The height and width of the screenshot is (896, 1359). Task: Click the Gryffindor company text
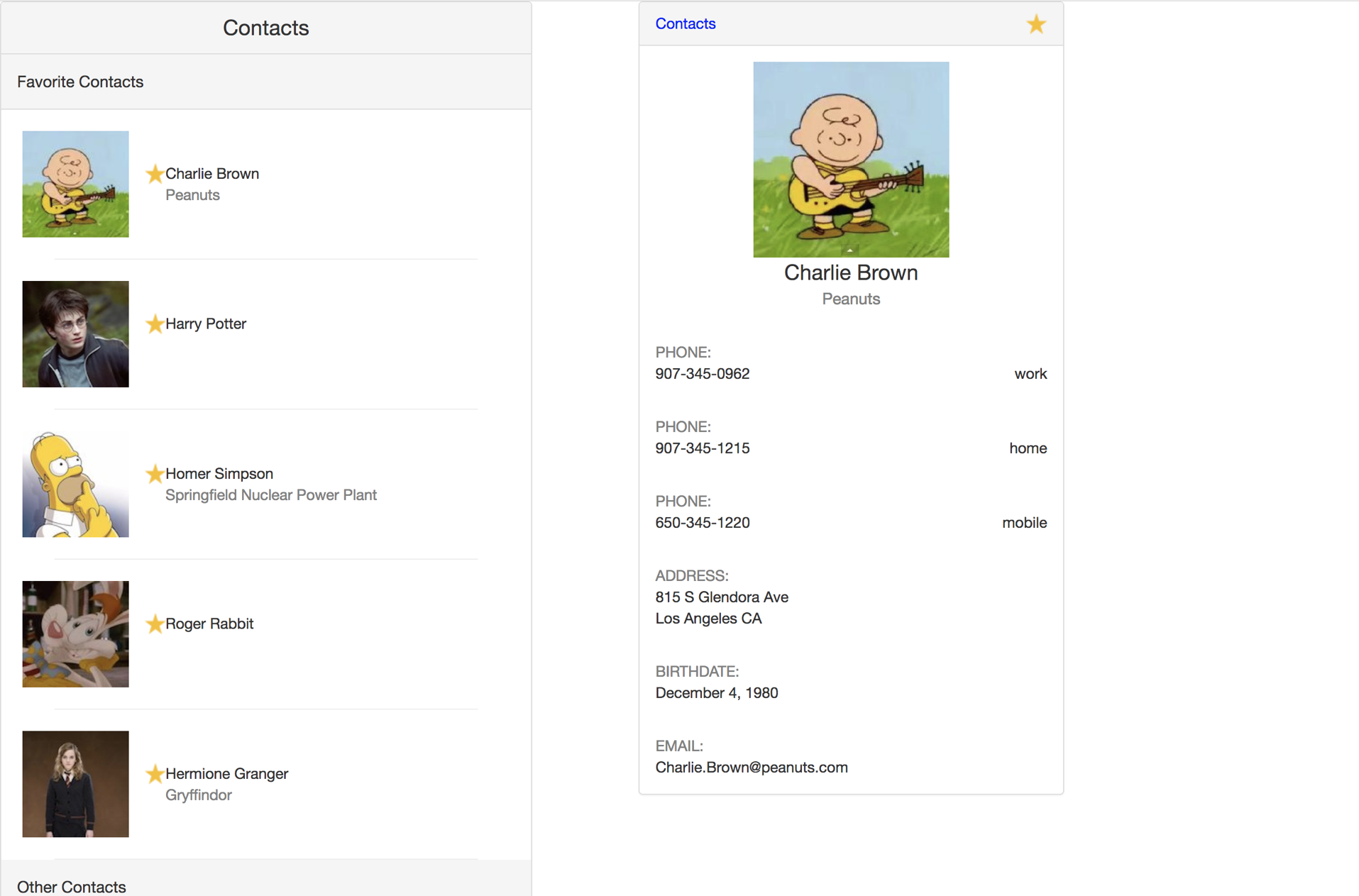coord(199,795)
